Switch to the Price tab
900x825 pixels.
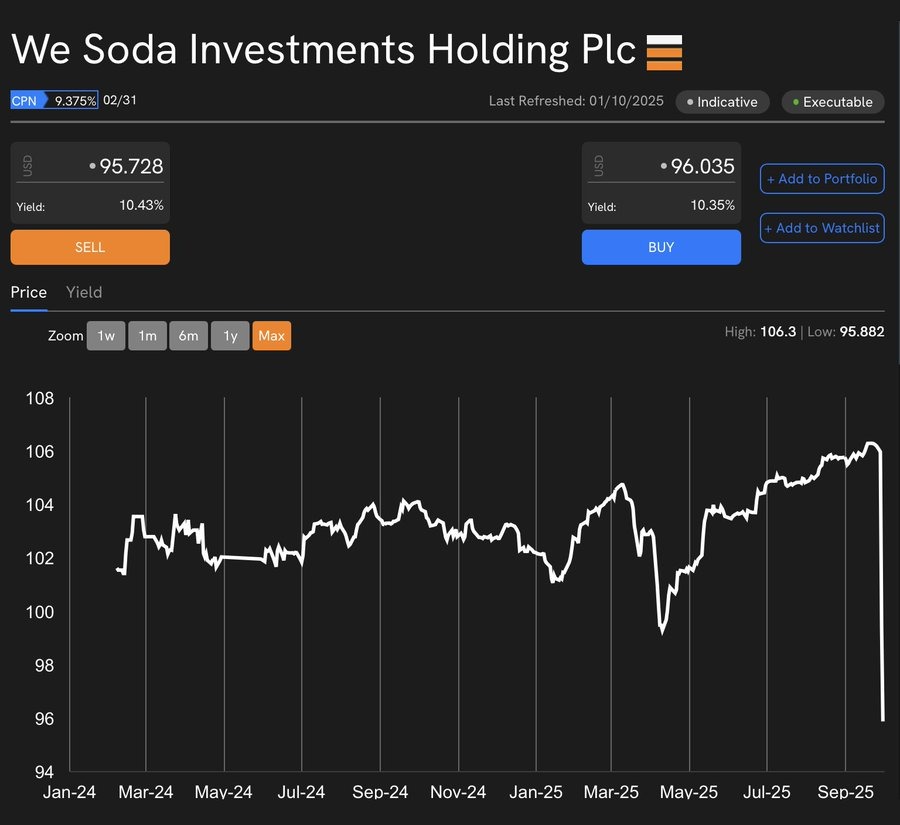[29, 292]
